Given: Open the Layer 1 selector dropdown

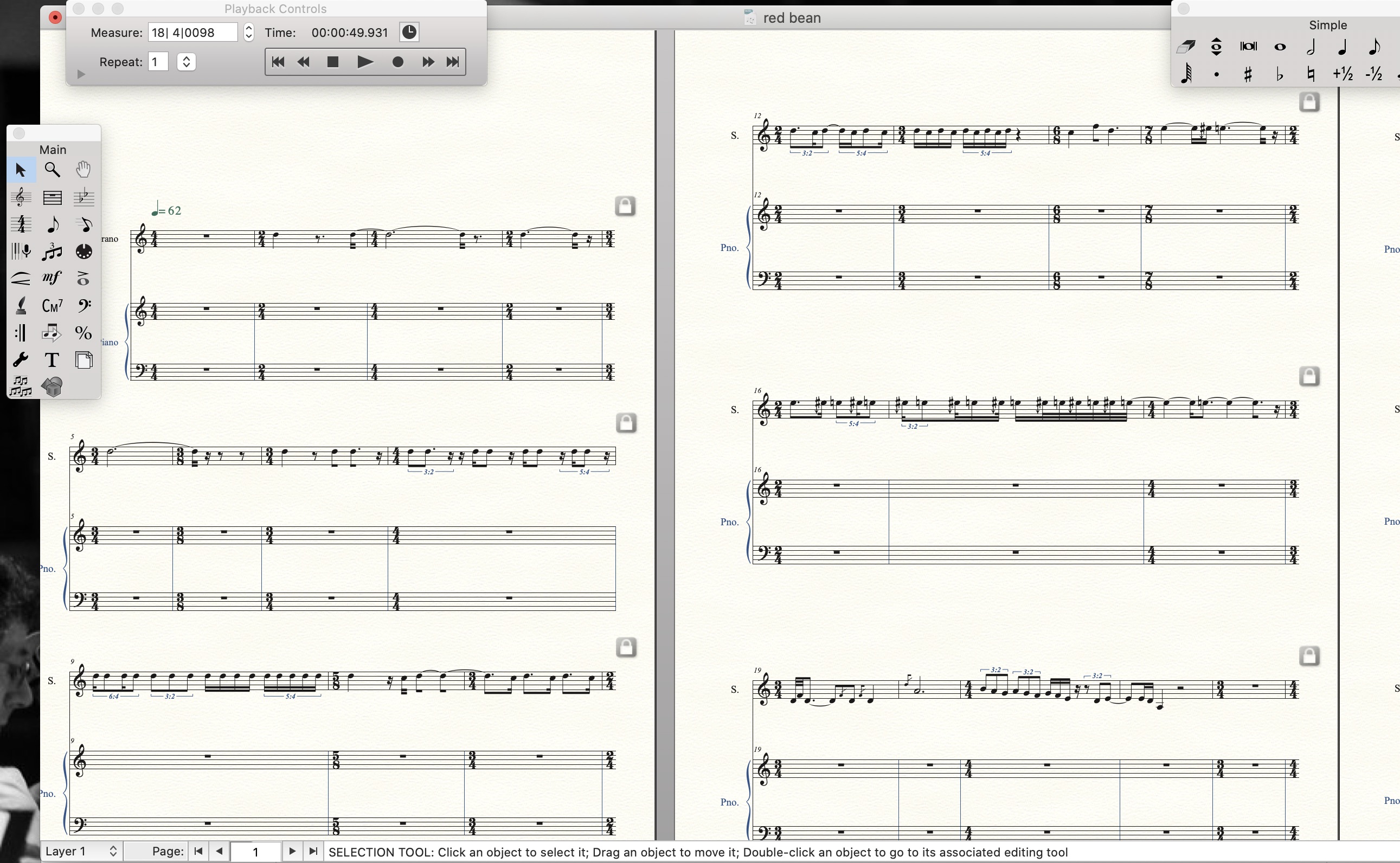Looking at the screenshot, I should coord(81,851).
